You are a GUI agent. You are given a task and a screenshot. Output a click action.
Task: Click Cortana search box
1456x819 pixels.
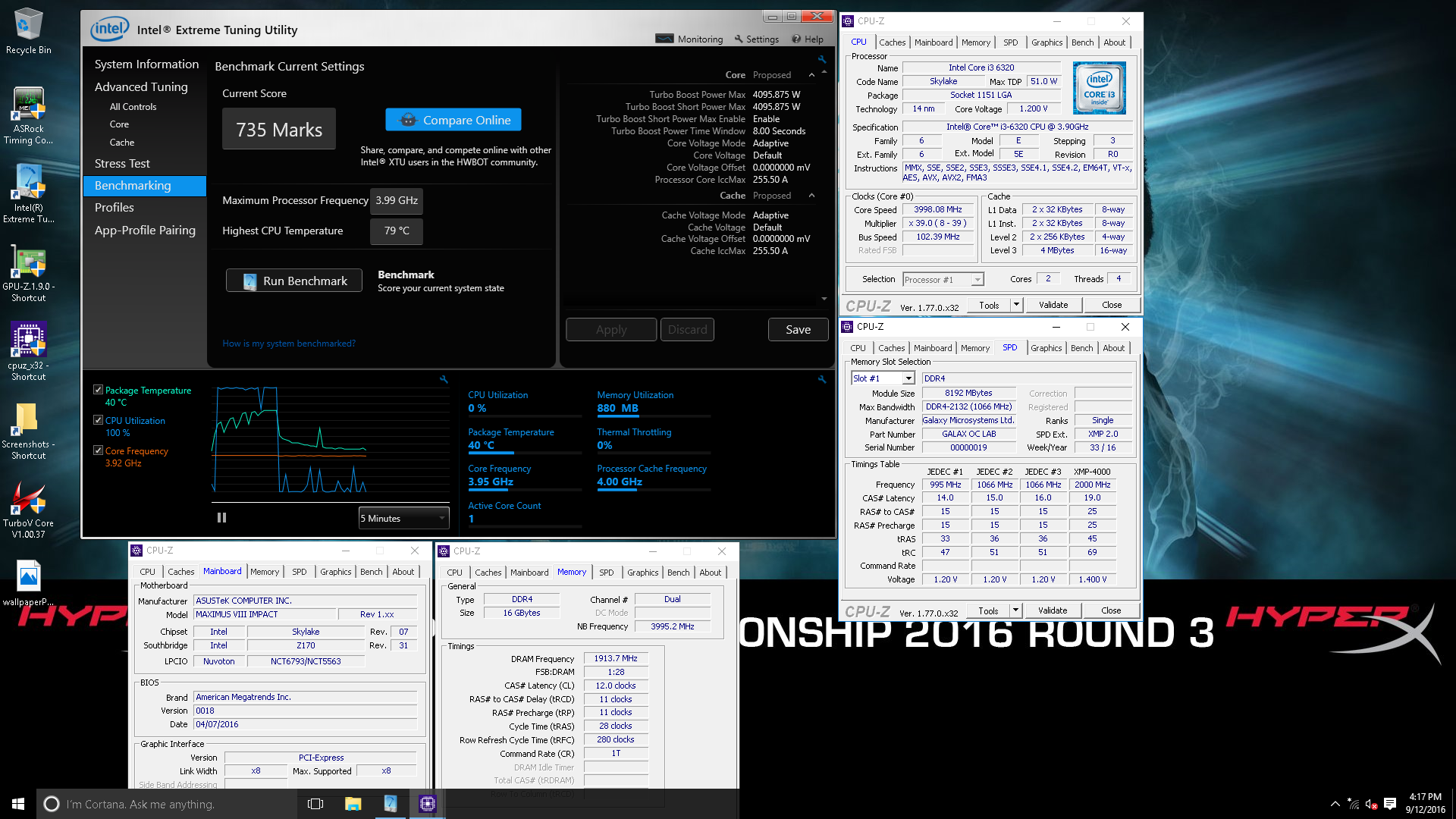pyautogui.click(x=167, y=804)
